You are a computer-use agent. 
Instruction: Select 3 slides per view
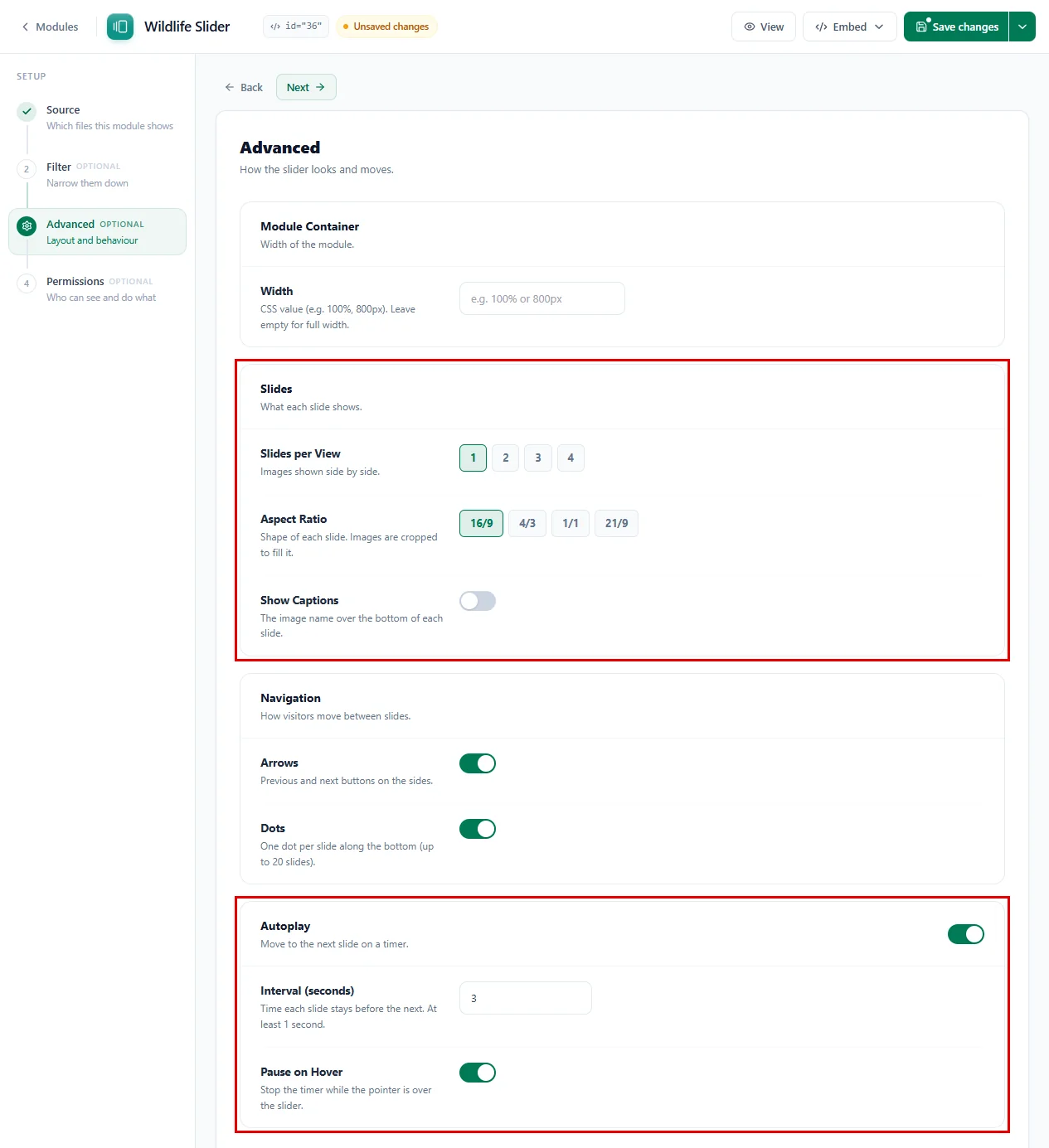[538, 458]
